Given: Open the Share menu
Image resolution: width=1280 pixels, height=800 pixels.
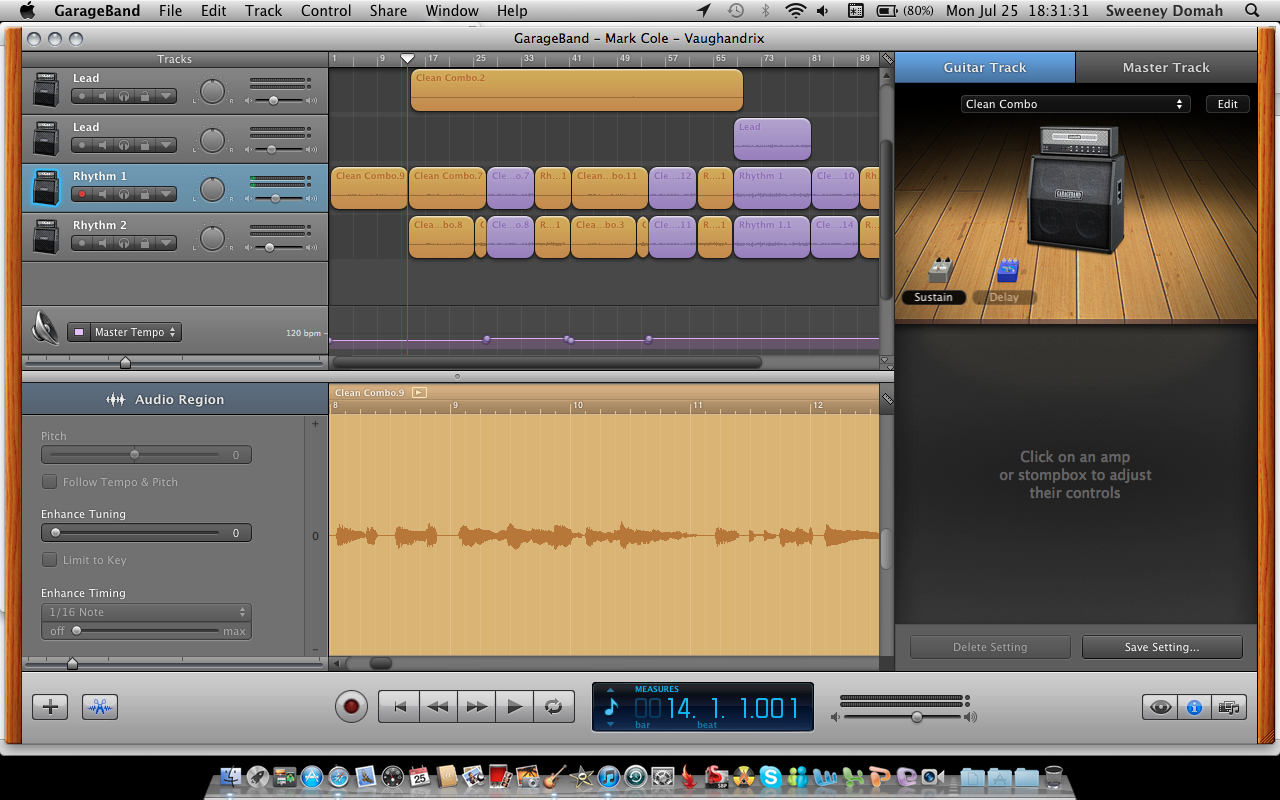Looking at the screenshot, I should pos(387,11).
